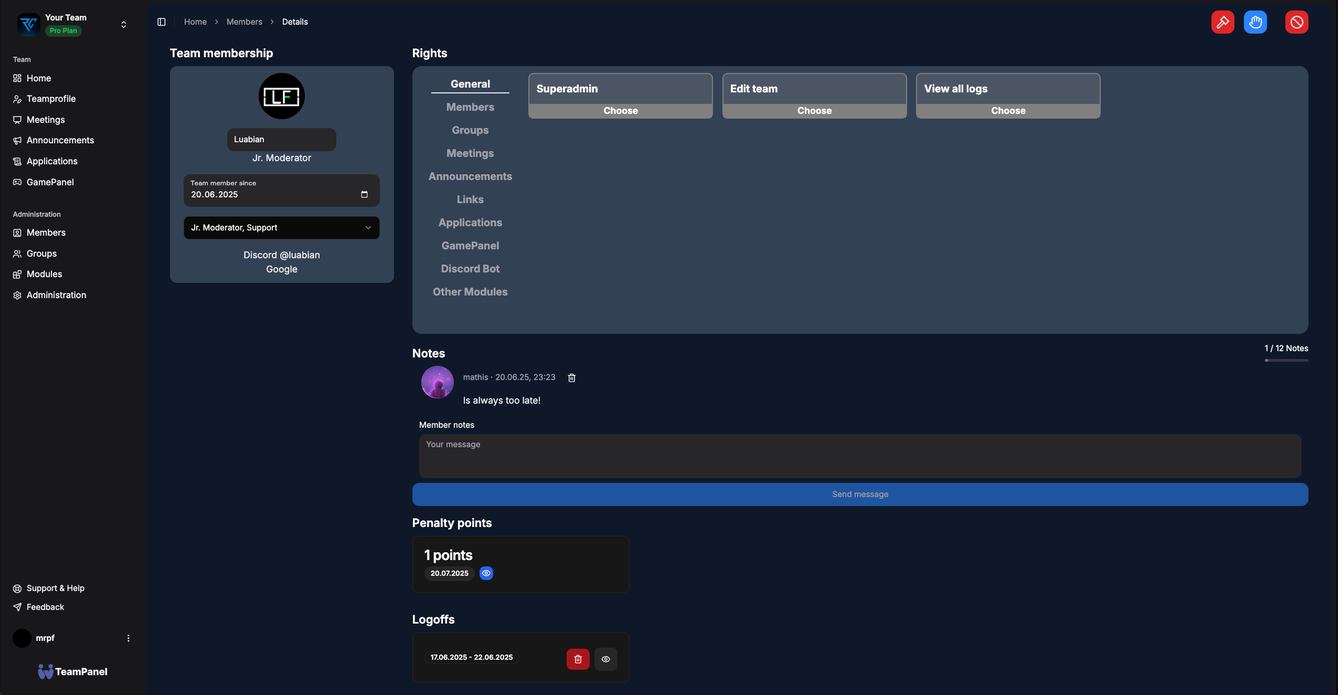Delete the 17.06.2025 logoff entry
1338x695 pixels.
click(x=578, y=659)
